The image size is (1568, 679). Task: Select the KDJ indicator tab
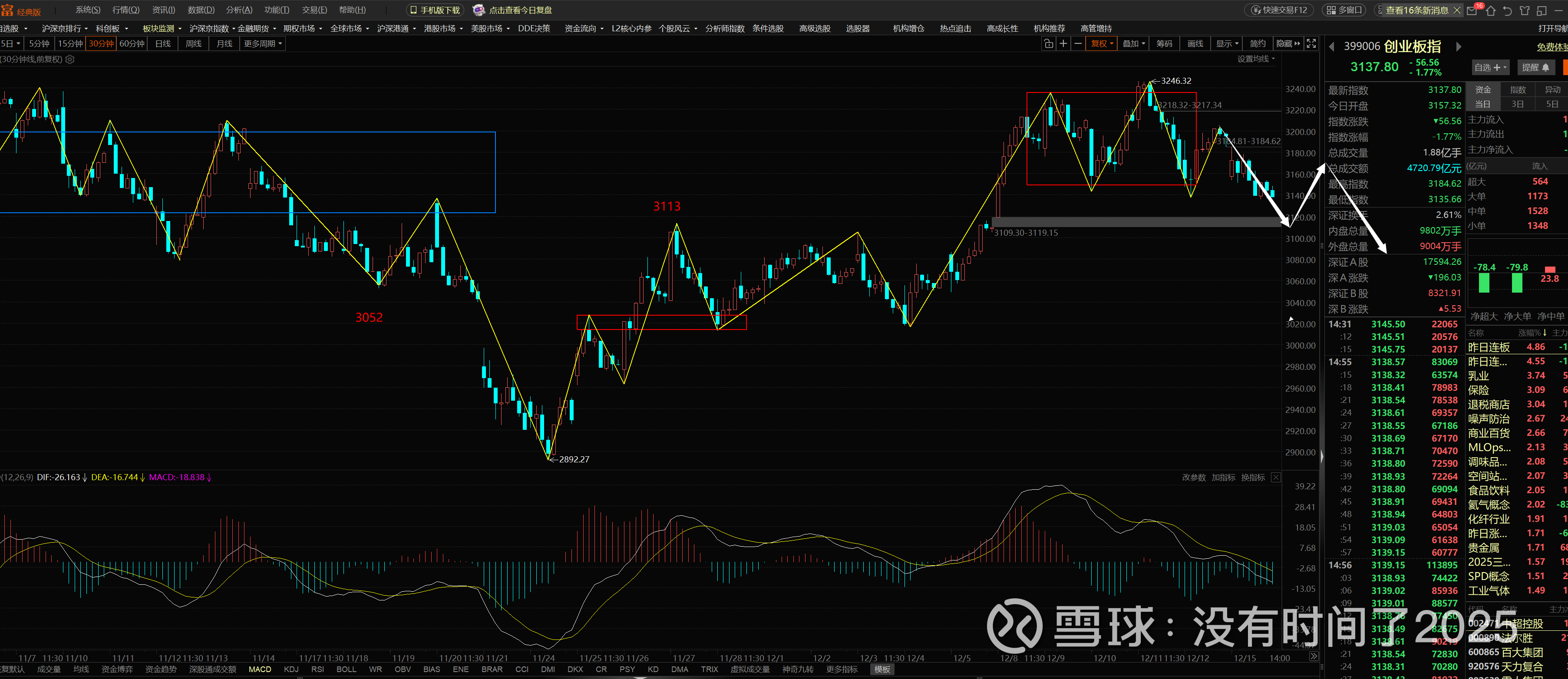point(291,669)
